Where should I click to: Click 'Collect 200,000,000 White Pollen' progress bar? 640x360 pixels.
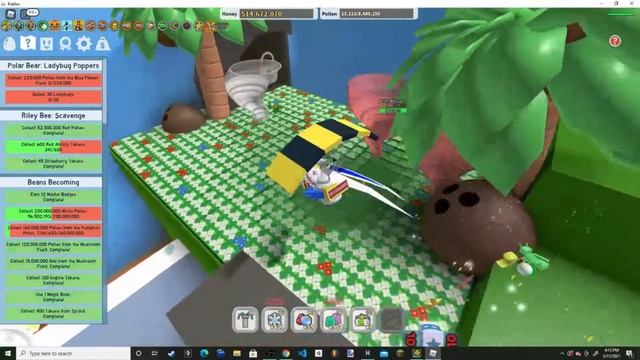(x=53, y=214)
